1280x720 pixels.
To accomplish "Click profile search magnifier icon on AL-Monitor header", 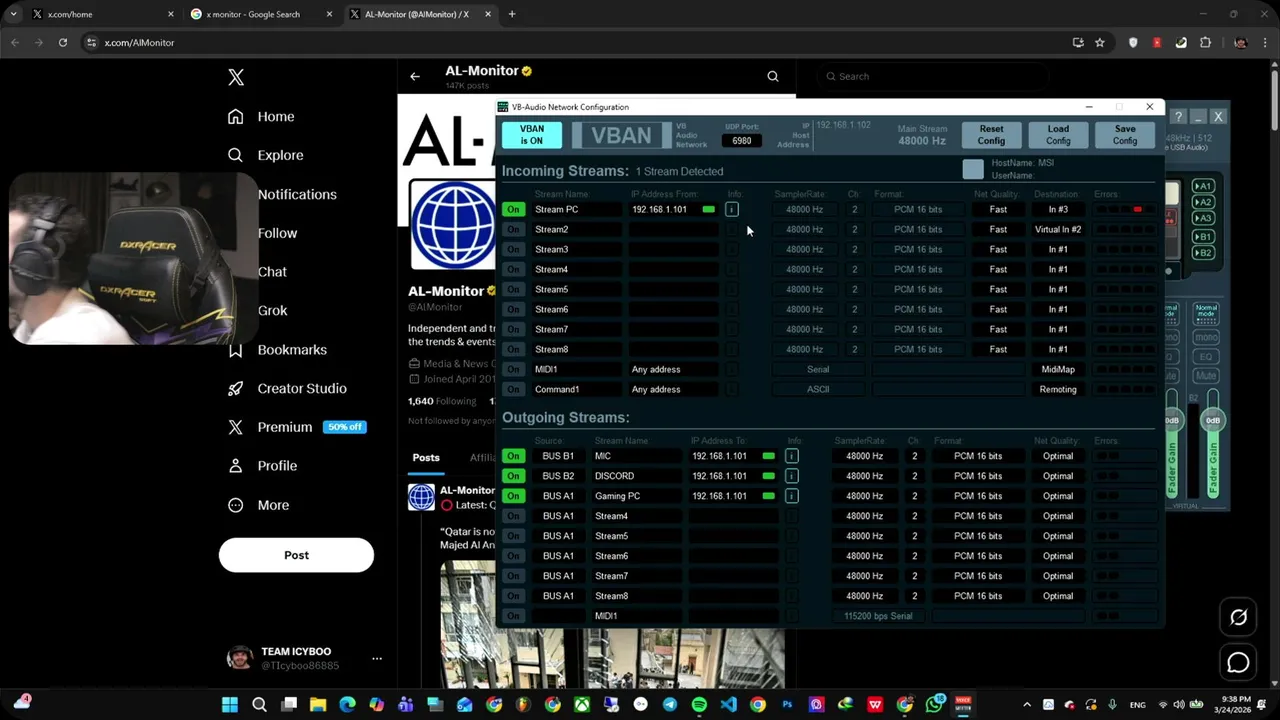I will pyautogui.click(x=773, y=76).
